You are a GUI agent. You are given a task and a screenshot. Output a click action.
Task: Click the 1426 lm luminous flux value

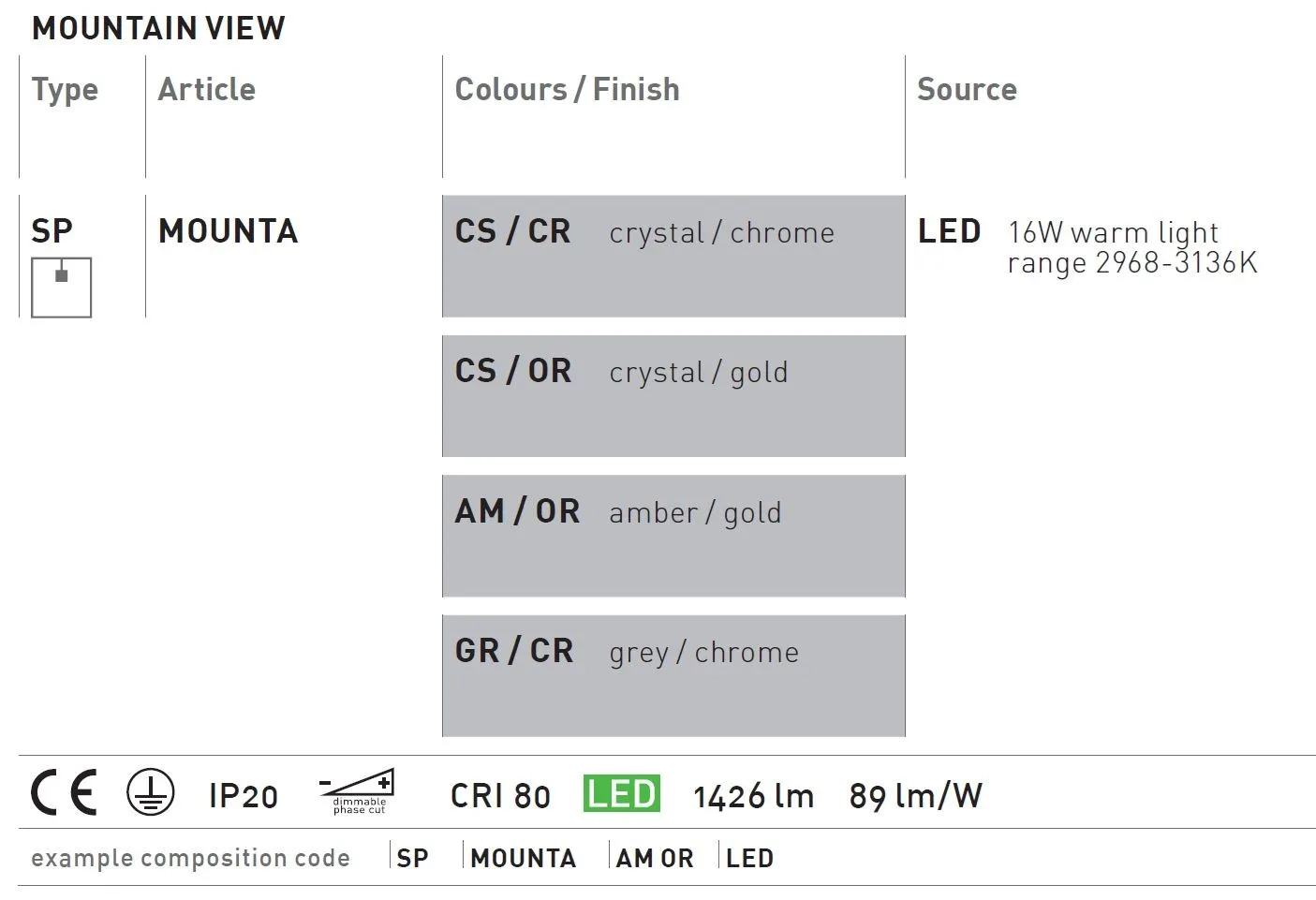tap(753, 796)
